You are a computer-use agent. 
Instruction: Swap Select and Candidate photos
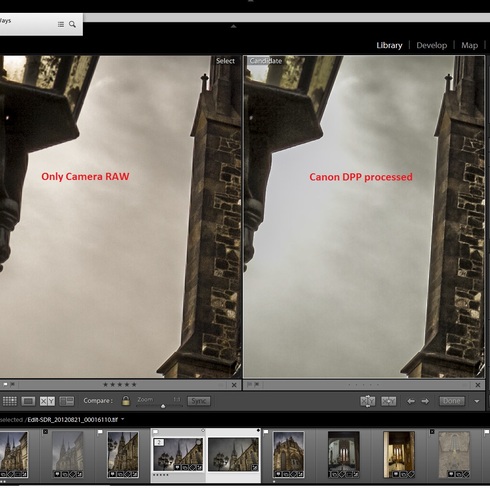(368, 401)
